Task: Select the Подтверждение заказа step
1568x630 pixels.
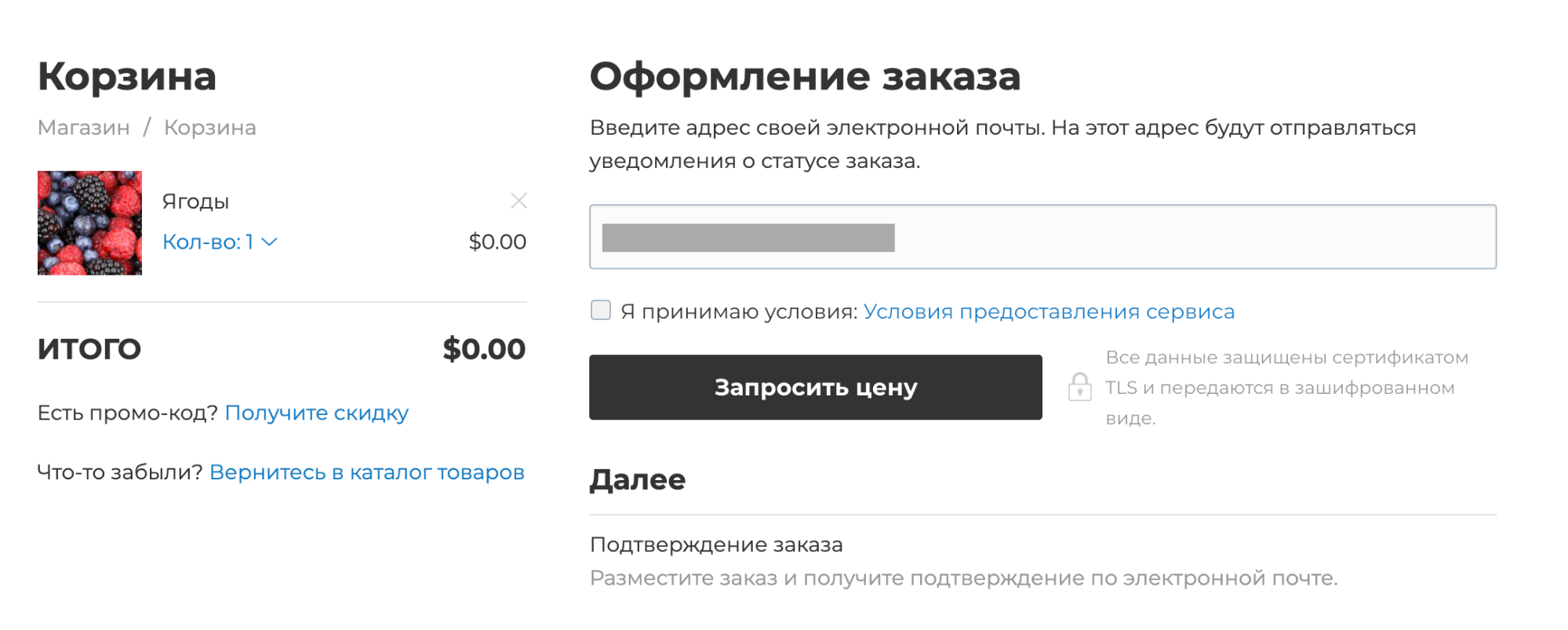Action: coord(716,544)
